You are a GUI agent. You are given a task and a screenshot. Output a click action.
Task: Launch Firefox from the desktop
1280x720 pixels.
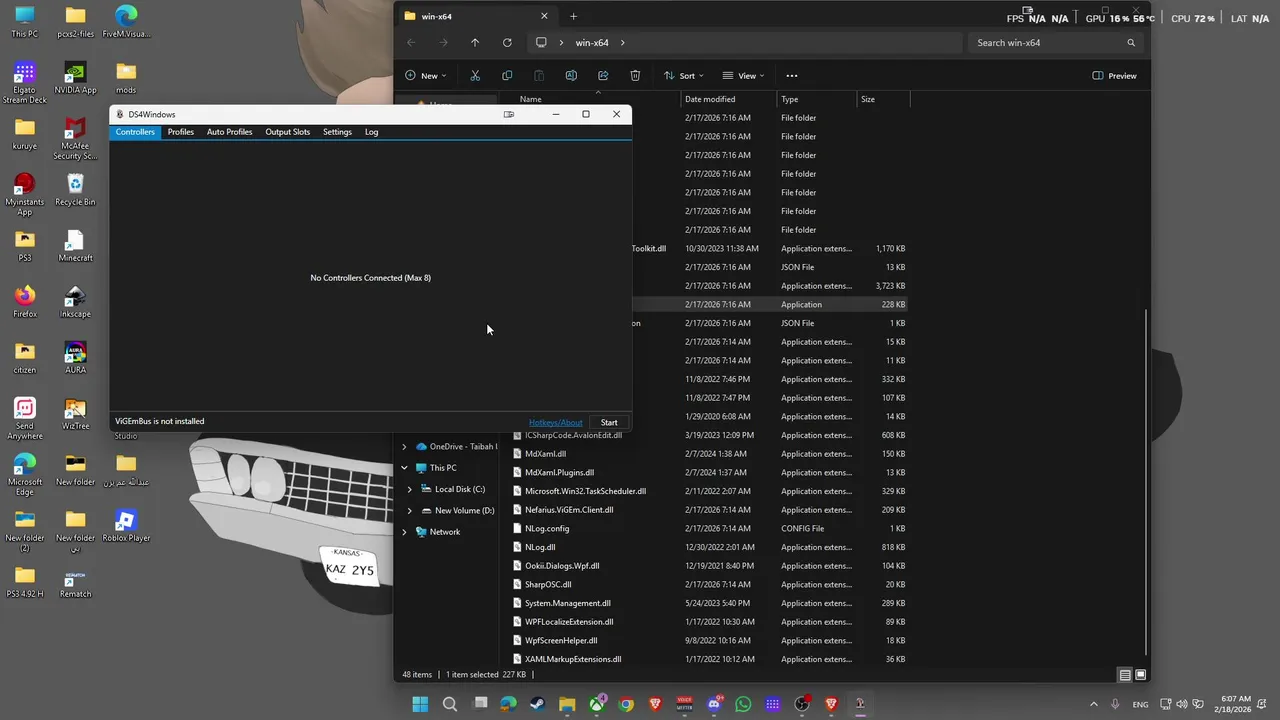[25, 302]
